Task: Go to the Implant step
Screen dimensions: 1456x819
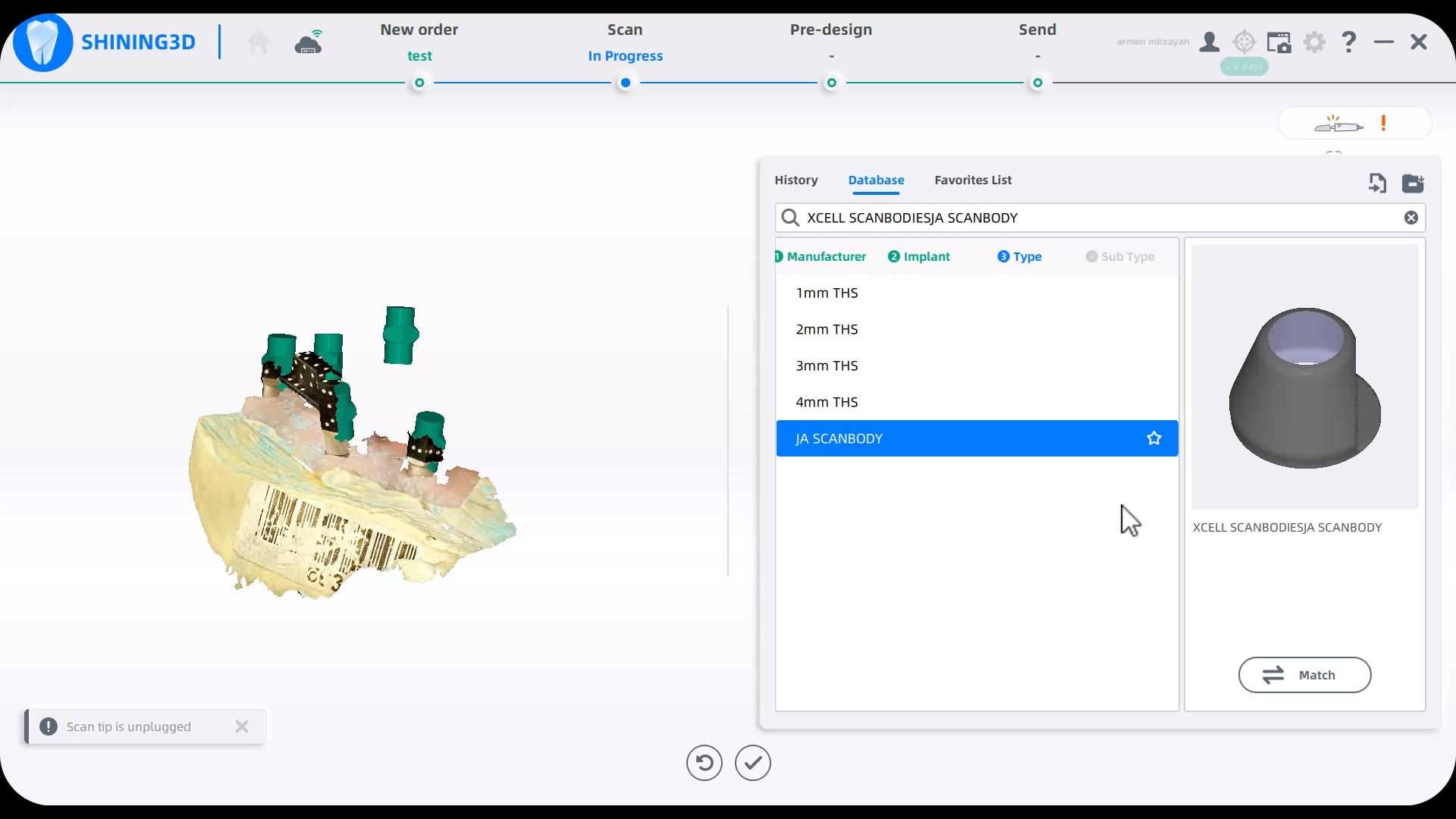Action: 919,256
